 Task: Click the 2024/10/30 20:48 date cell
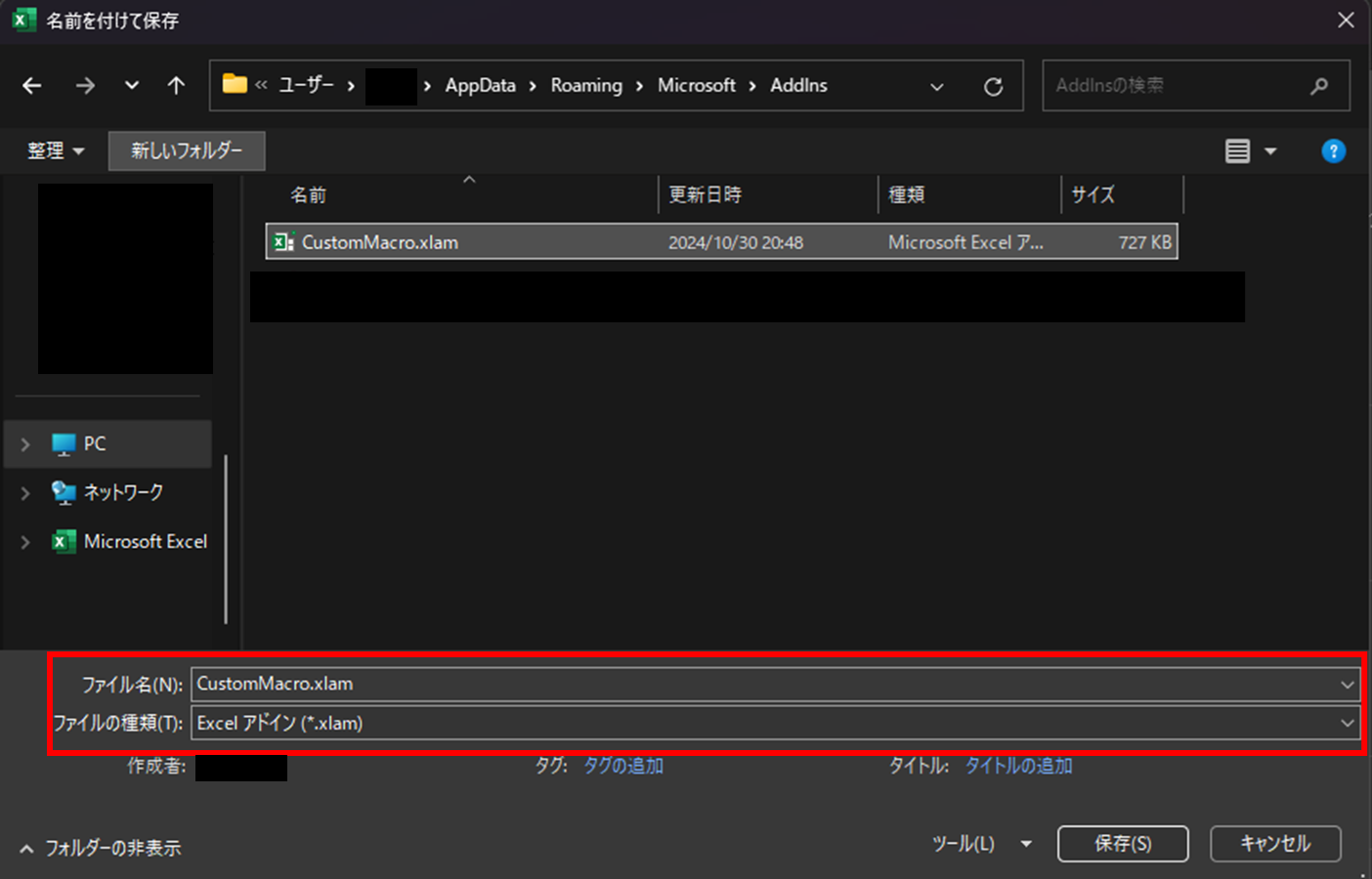736,242
